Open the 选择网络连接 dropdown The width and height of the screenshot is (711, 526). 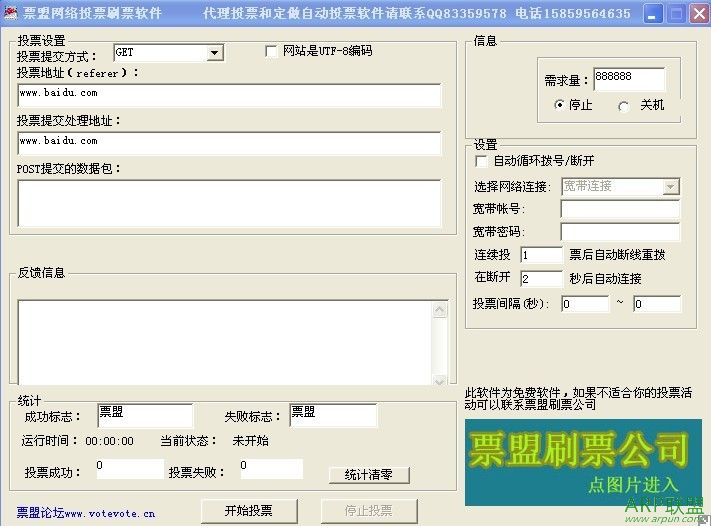[670, 186]
